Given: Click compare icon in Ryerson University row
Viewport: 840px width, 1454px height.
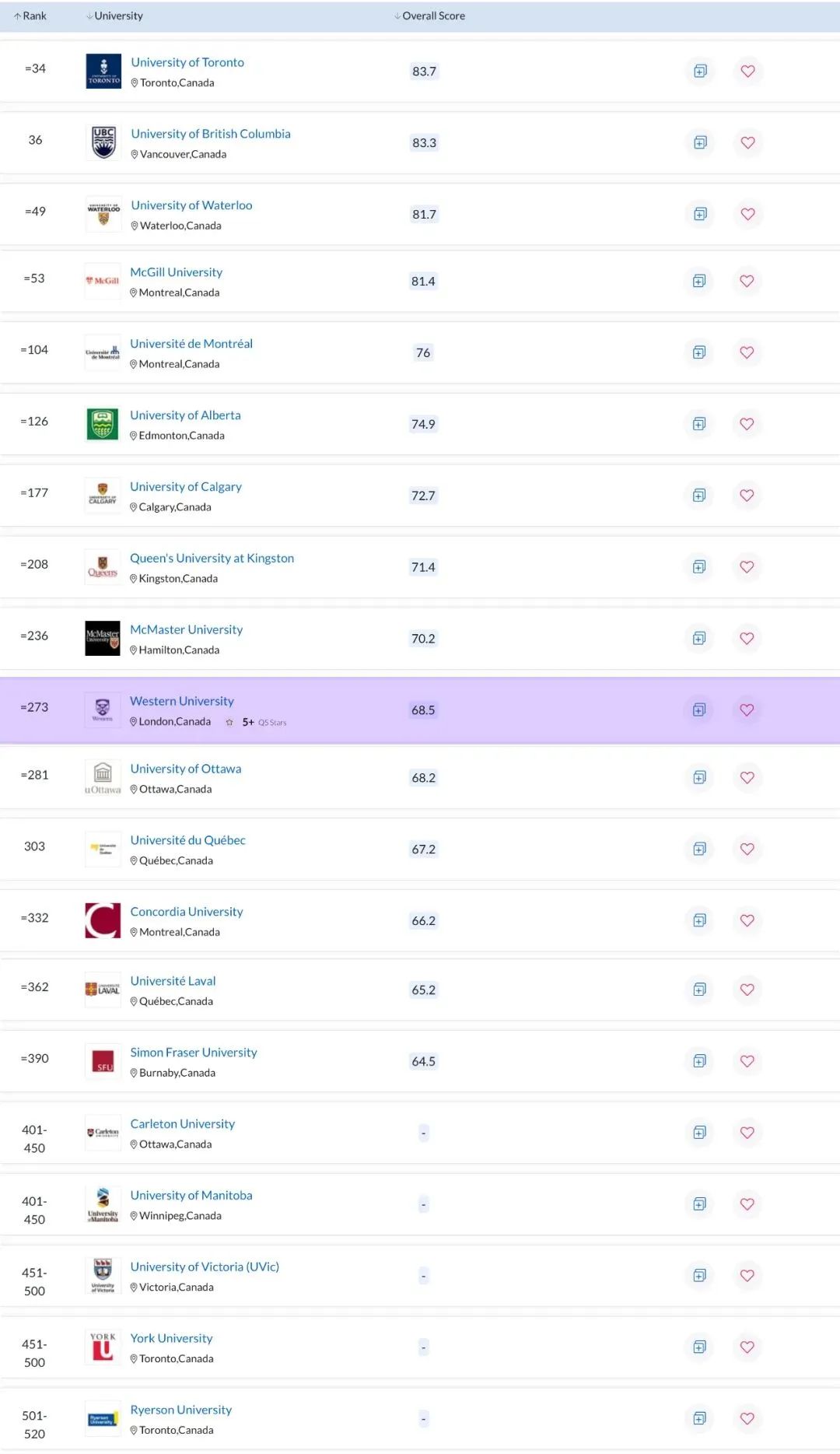Looking at the screenshot, I should click(699, 1418).
